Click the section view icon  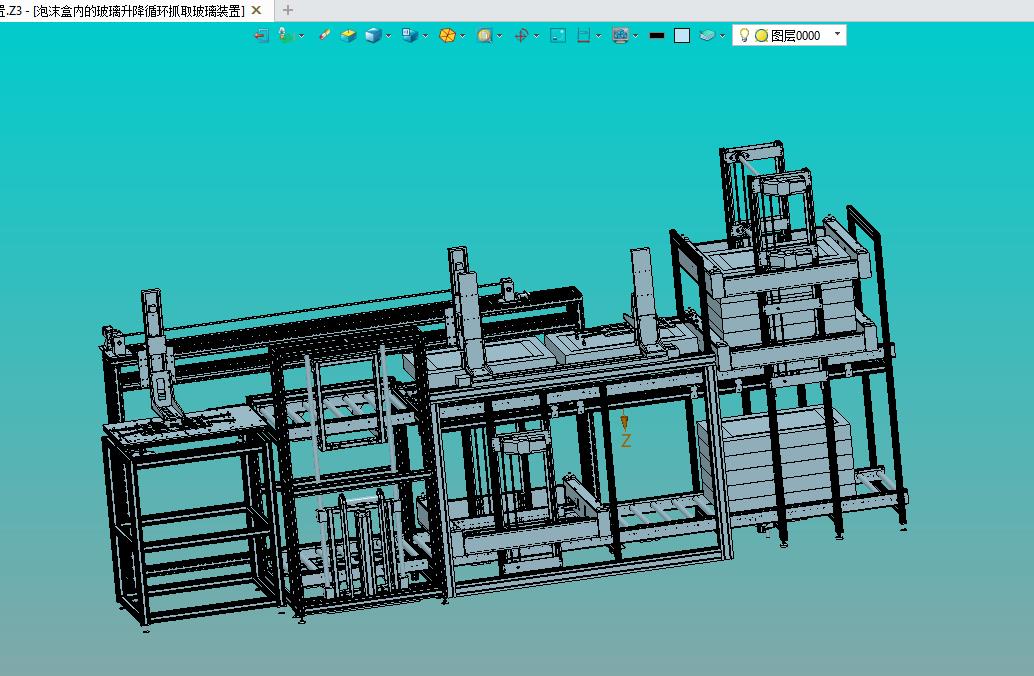(584, 36)
